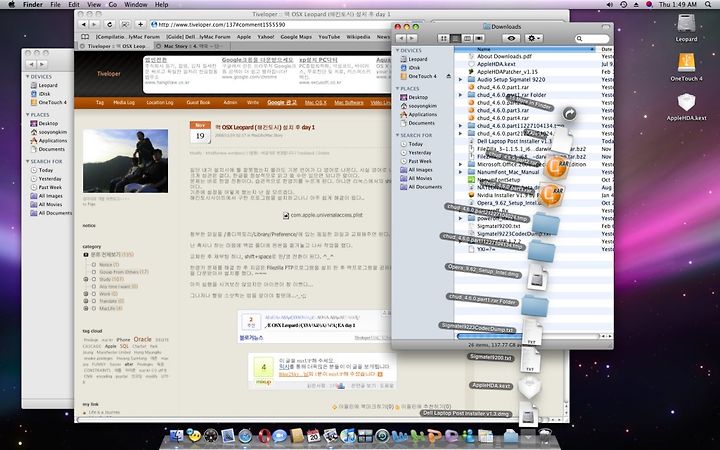Open Trash in the Dock
Viewport: 720px width, 450px height.
pos(545,435)
